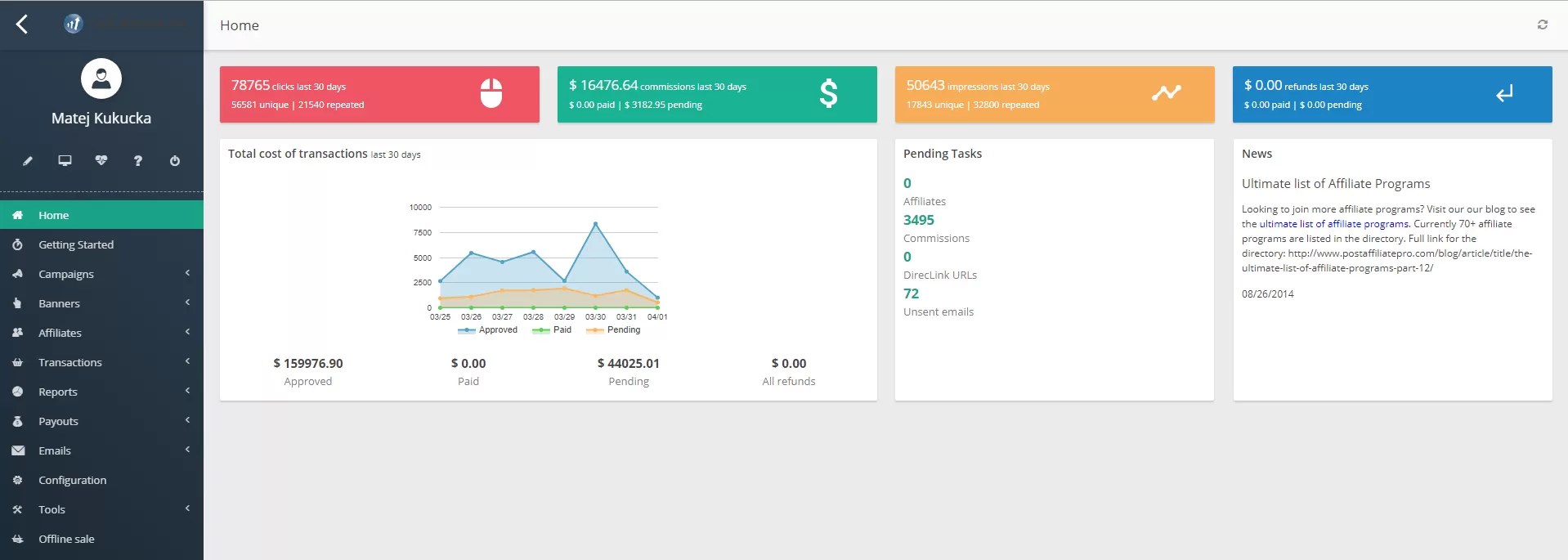
Task: Follow the ultimate list of affiliate programs link
Action: [1333, 224]
